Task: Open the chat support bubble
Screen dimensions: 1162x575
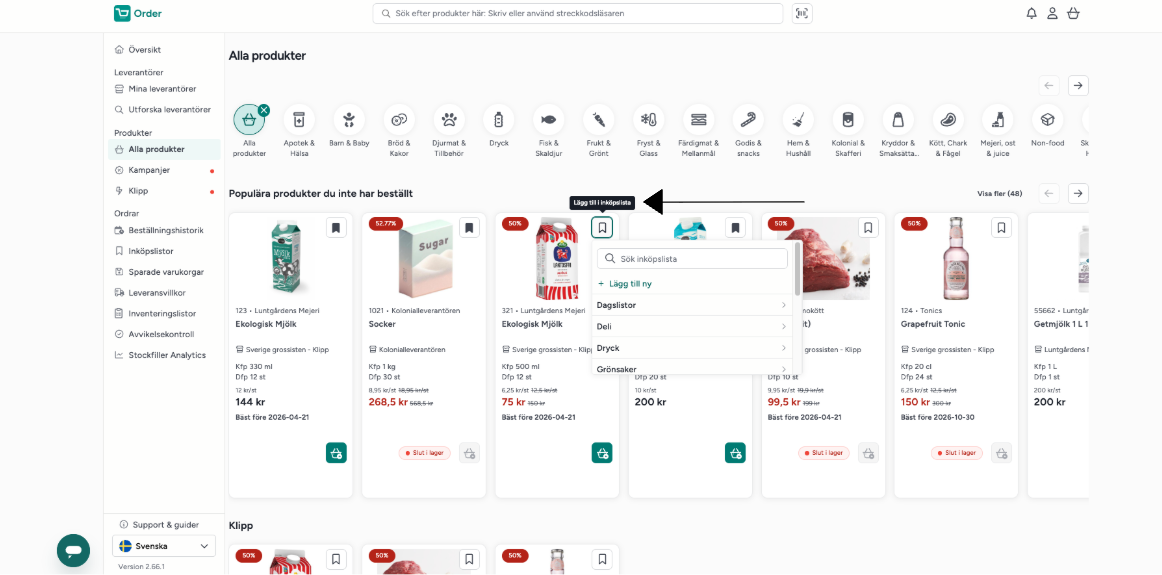Action: tap(73, 551)
